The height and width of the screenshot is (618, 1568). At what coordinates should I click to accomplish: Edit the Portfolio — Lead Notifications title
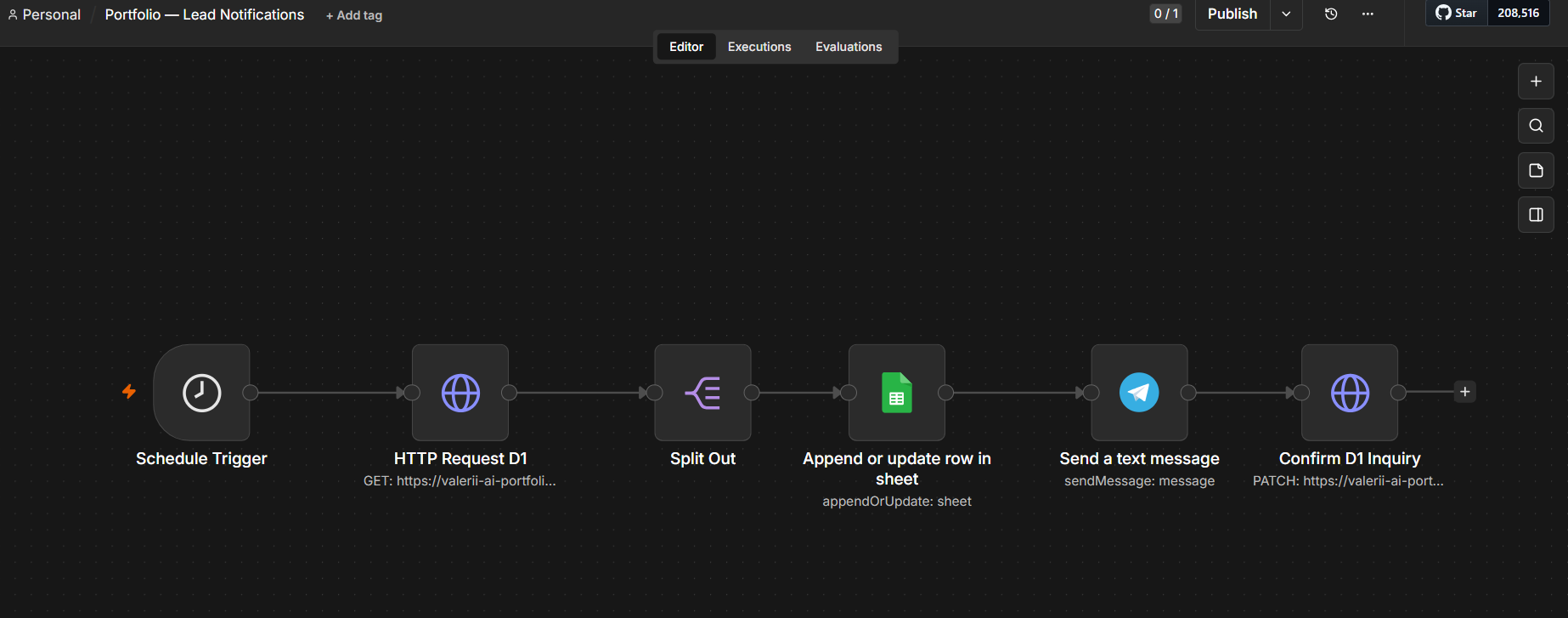click(205, 14)
